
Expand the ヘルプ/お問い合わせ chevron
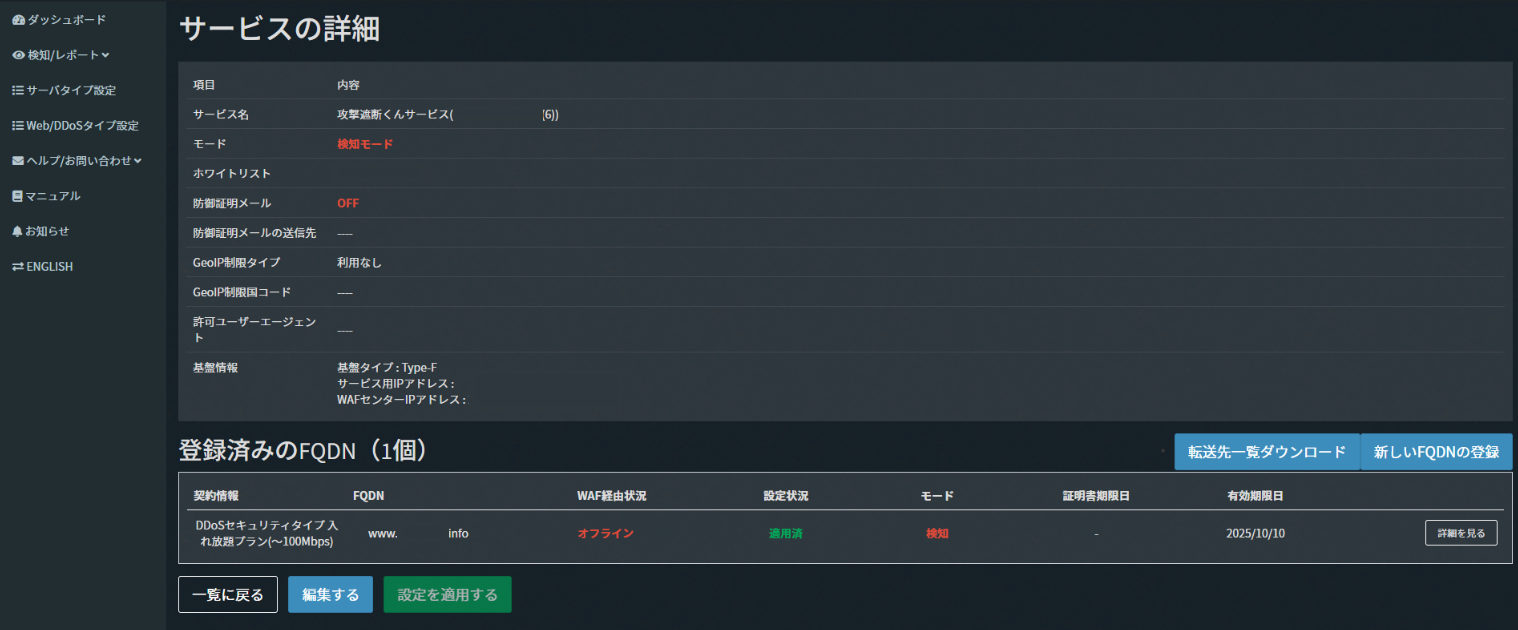point(138,161)
